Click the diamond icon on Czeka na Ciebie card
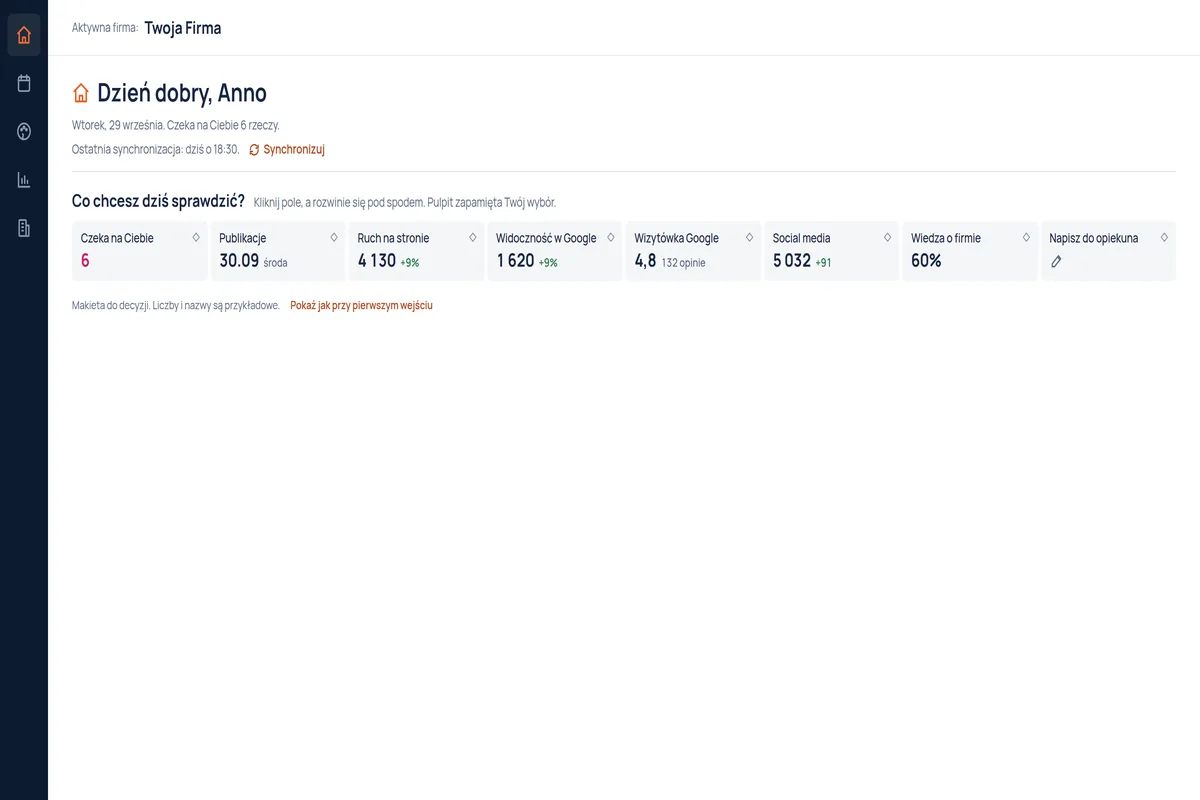 click(x=196, y=238)
